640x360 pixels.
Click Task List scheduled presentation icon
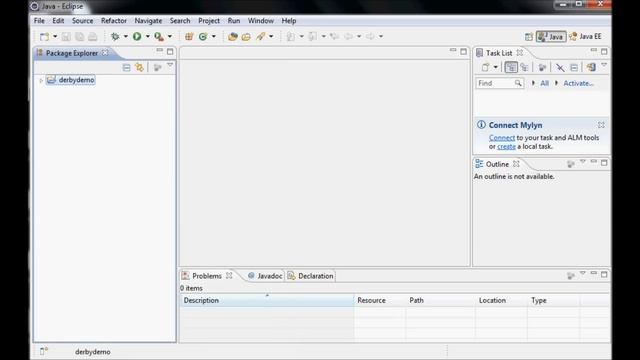pos(524,67)
